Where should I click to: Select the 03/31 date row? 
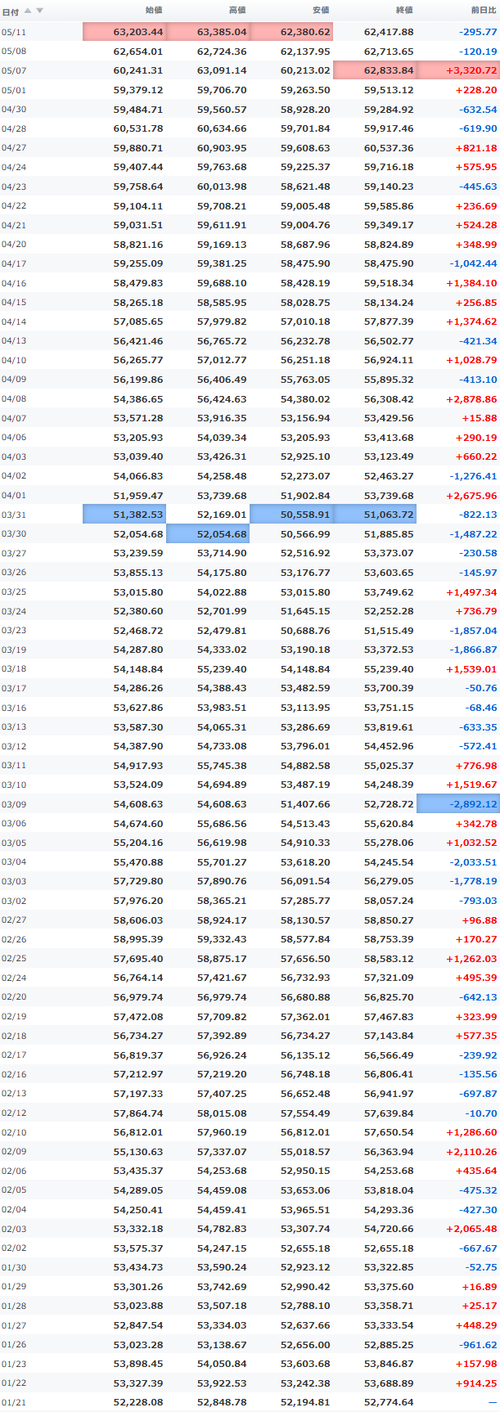tap(250, 512)
